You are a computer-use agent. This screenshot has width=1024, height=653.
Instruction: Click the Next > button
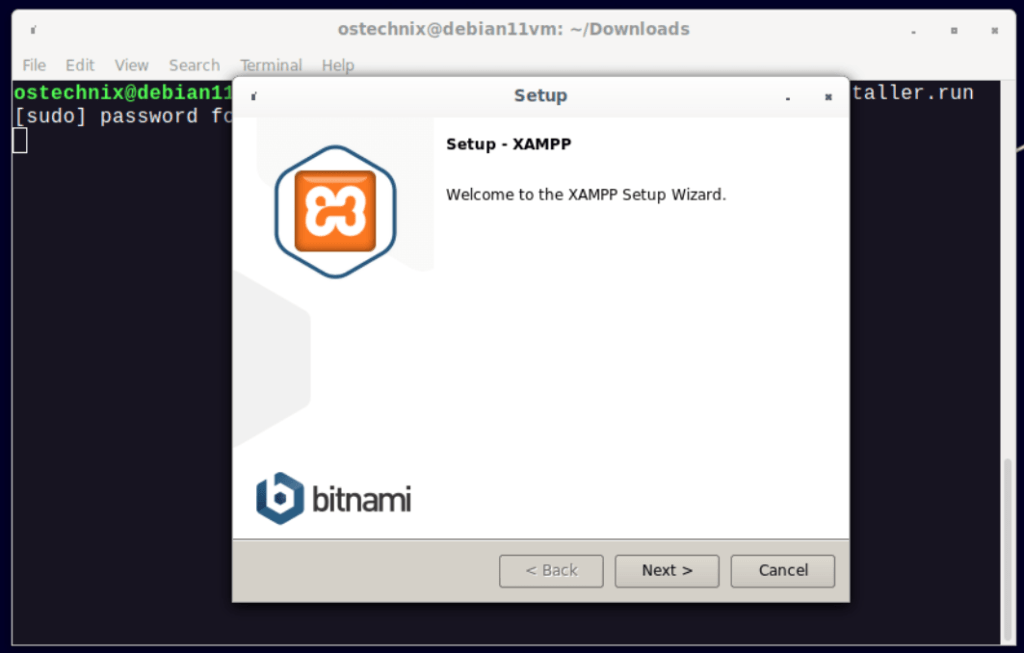[667, 571]
